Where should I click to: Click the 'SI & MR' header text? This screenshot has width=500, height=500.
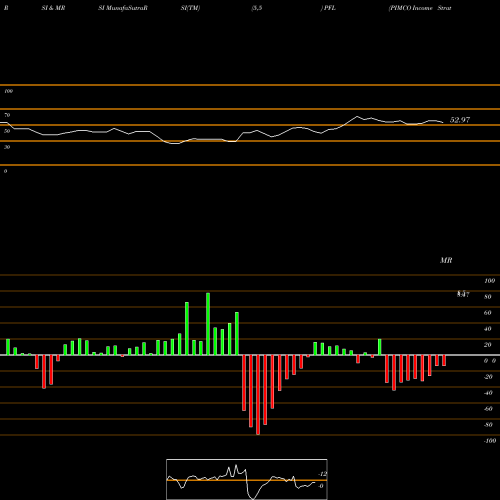[x=53, y=8]
